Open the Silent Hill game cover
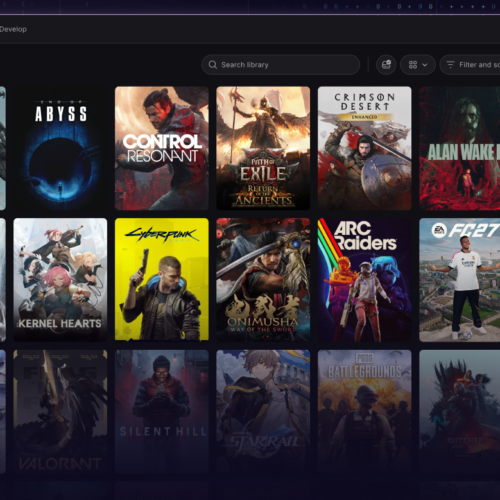The image size is (500, 500). pyautogui.click(x=162, y=412)
